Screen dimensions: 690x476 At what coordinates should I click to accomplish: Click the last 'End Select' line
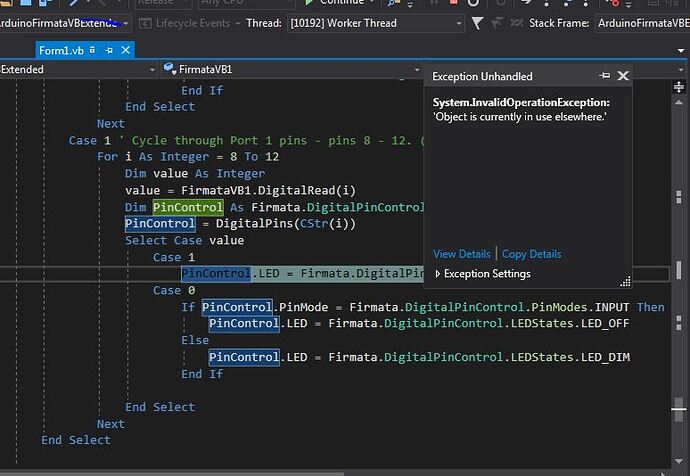click(76, 440)
